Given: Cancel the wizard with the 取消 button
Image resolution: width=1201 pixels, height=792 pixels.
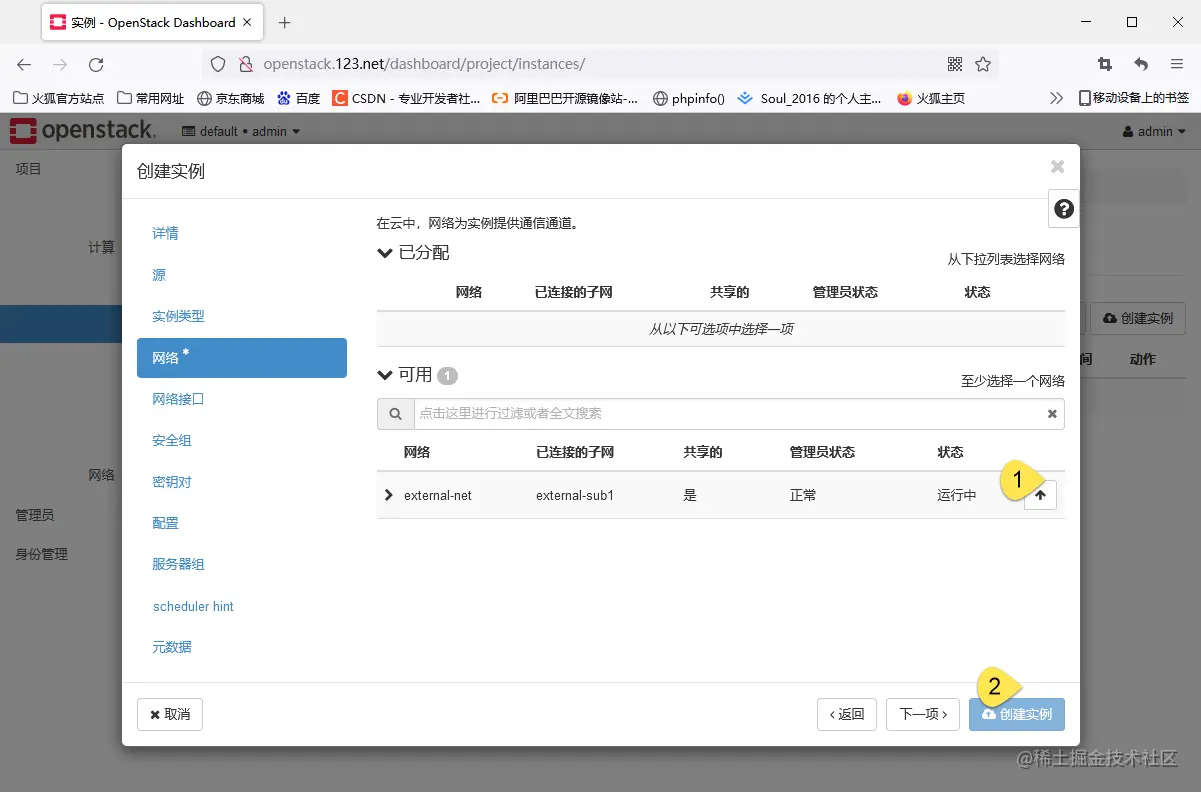Looking at the screenshot, I should pyautogui.click(x=169, y=714).
